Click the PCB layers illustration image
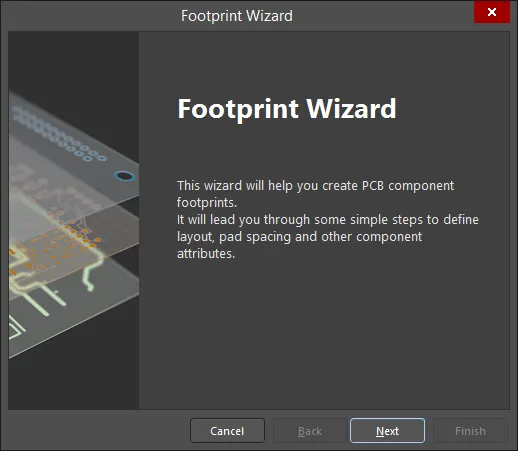This screenshot has height=451, width=518. pyautogui.click(x=74, y=220)
